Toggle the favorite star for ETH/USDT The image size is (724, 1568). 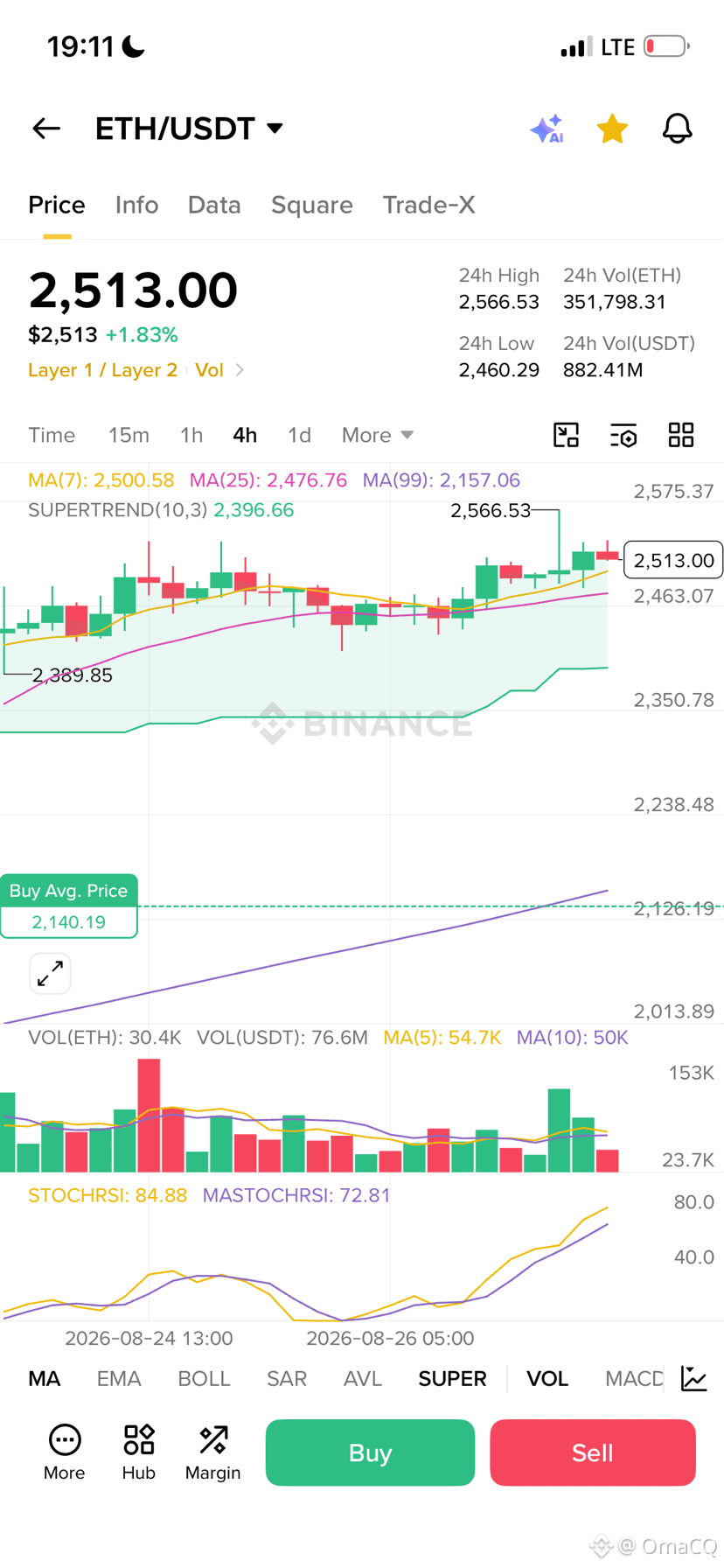pyautogui.click(x=612, y=129)
